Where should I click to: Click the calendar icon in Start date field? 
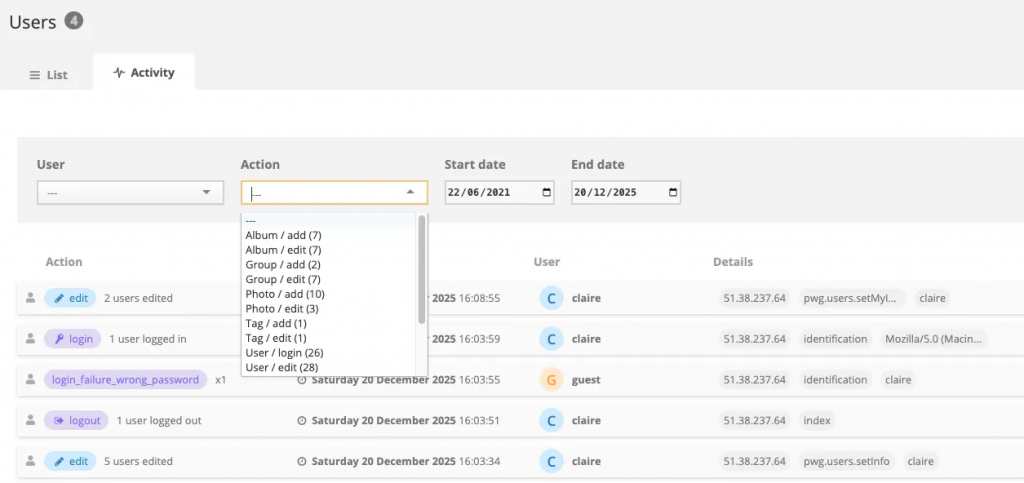pos(546,193)
